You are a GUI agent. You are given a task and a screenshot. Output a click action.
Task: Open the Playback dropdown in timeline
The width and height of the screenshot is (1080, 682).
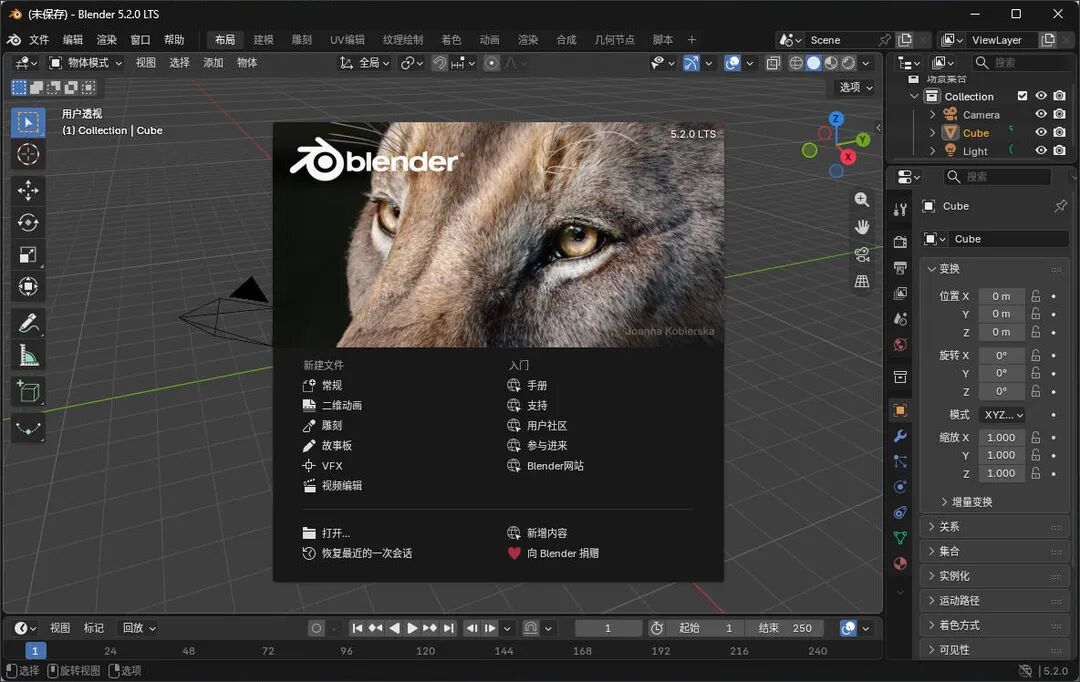138,628
